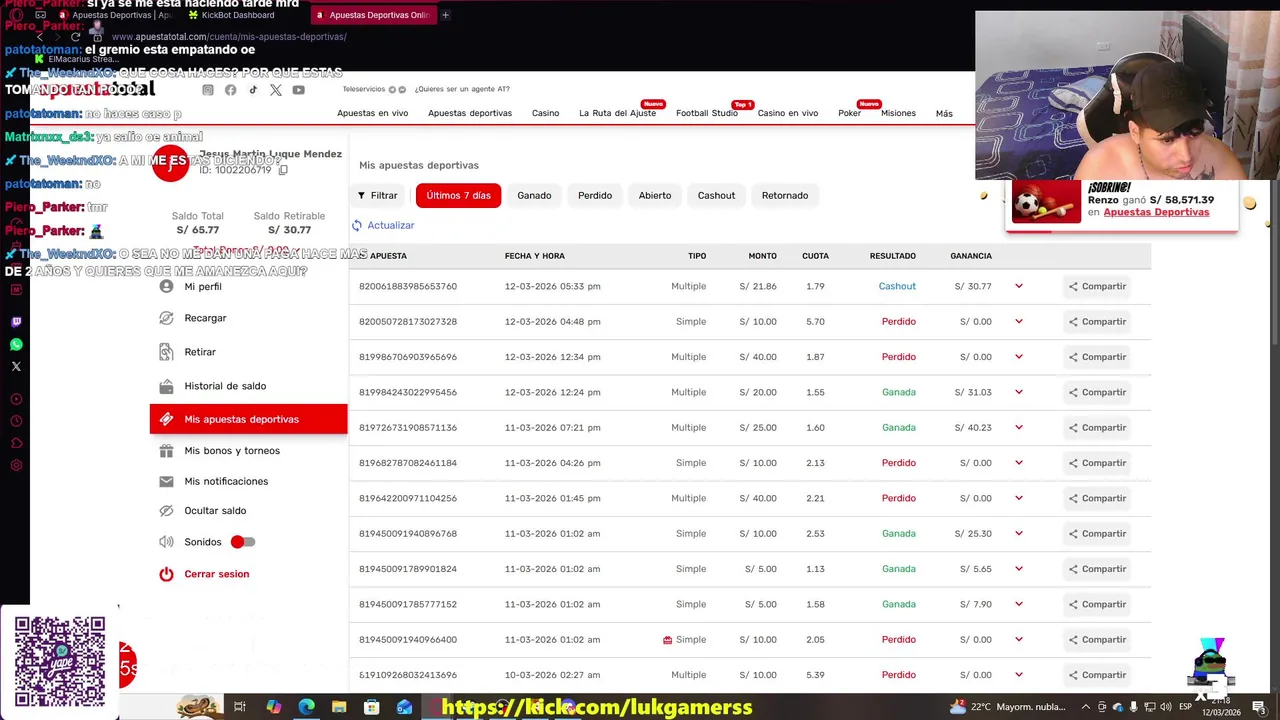1280x720 pixels.
Task: Click Teleservicios link in header
Action: coord(364,89)
